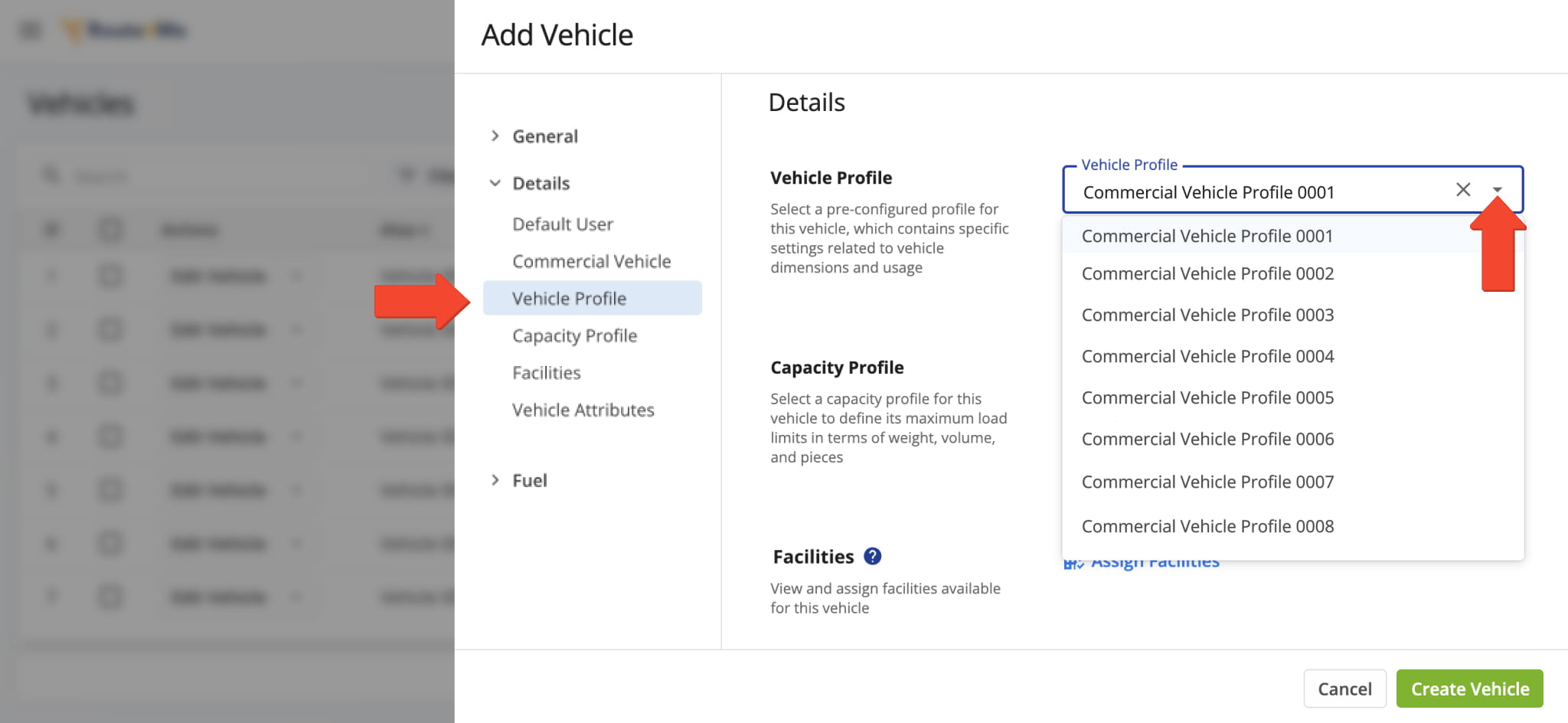Viewport: 1568px width, 723px height.
Task: Cancel adding the vehicle
Action: 1344,689
